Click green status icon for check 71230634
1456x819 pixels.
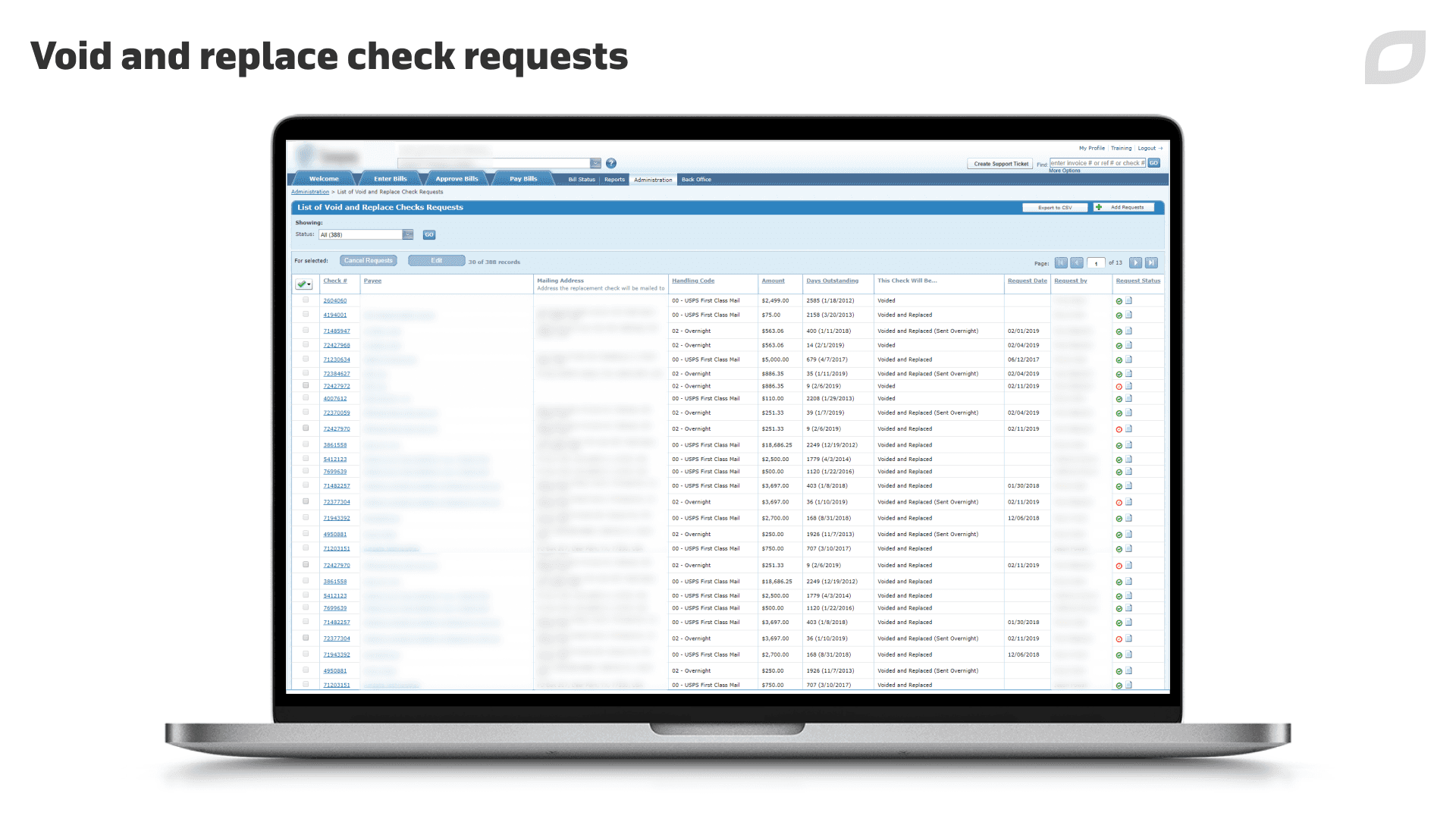[1119, 360]
